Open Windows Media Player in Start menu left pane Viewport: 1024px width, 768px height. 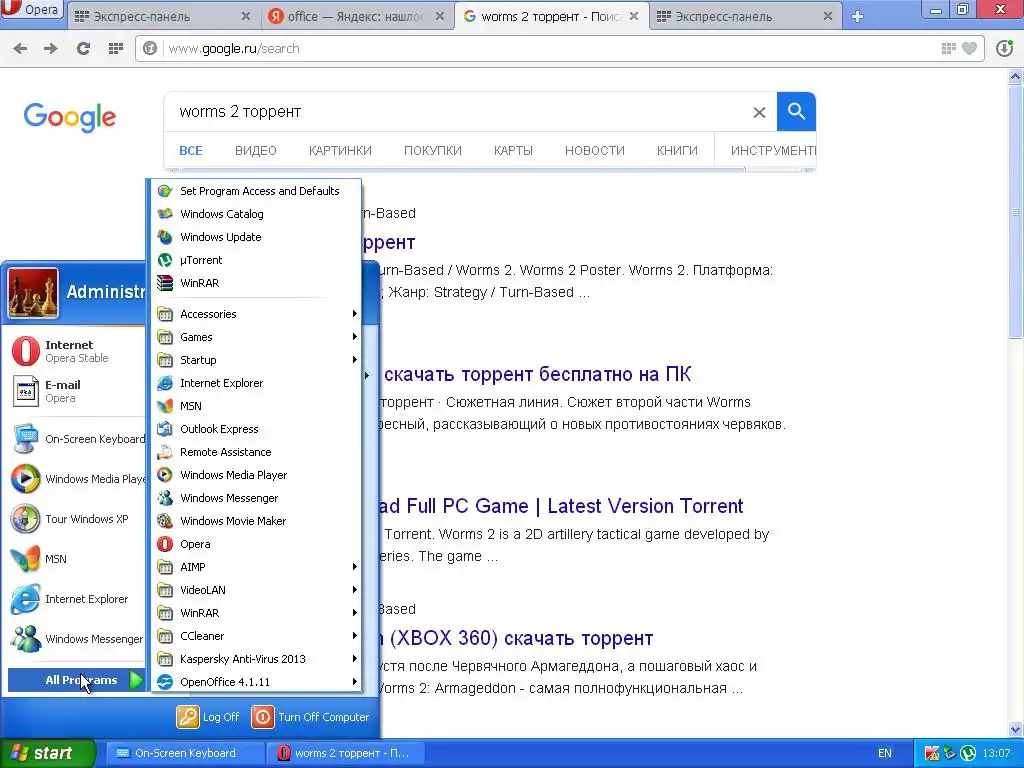pyautogui.click(x=77, y=479)
